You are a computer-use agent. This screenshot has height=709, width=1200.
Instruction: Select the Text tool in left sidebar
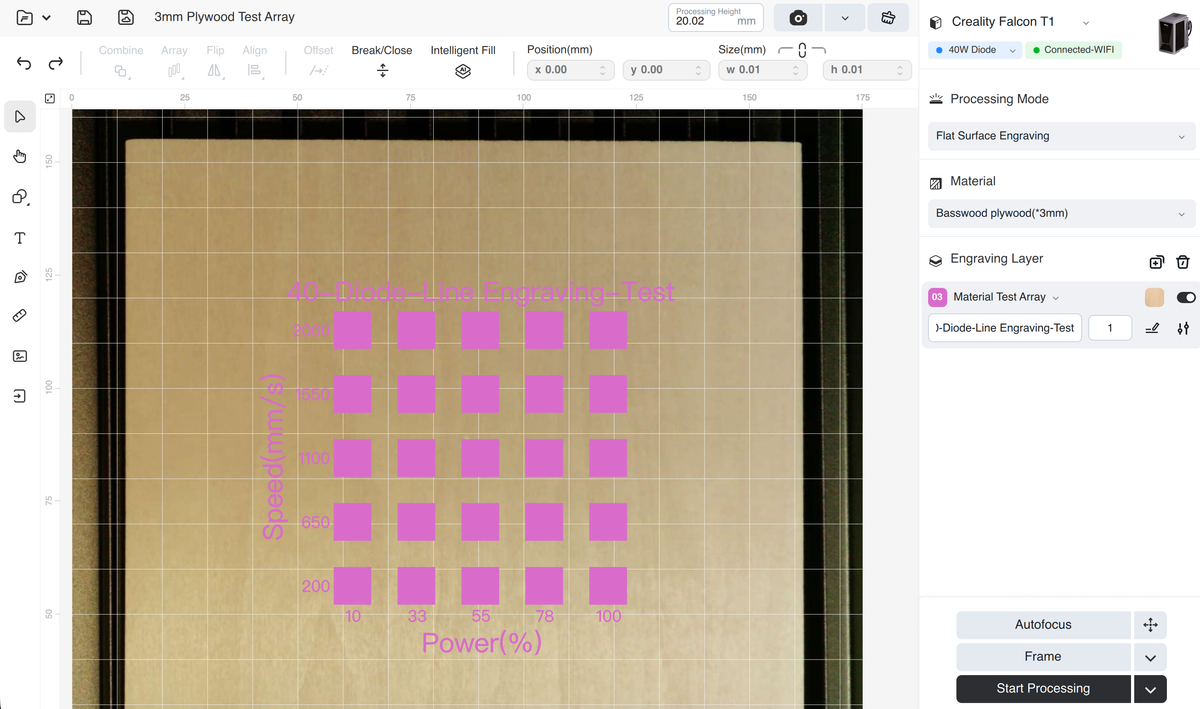[20, 238]
